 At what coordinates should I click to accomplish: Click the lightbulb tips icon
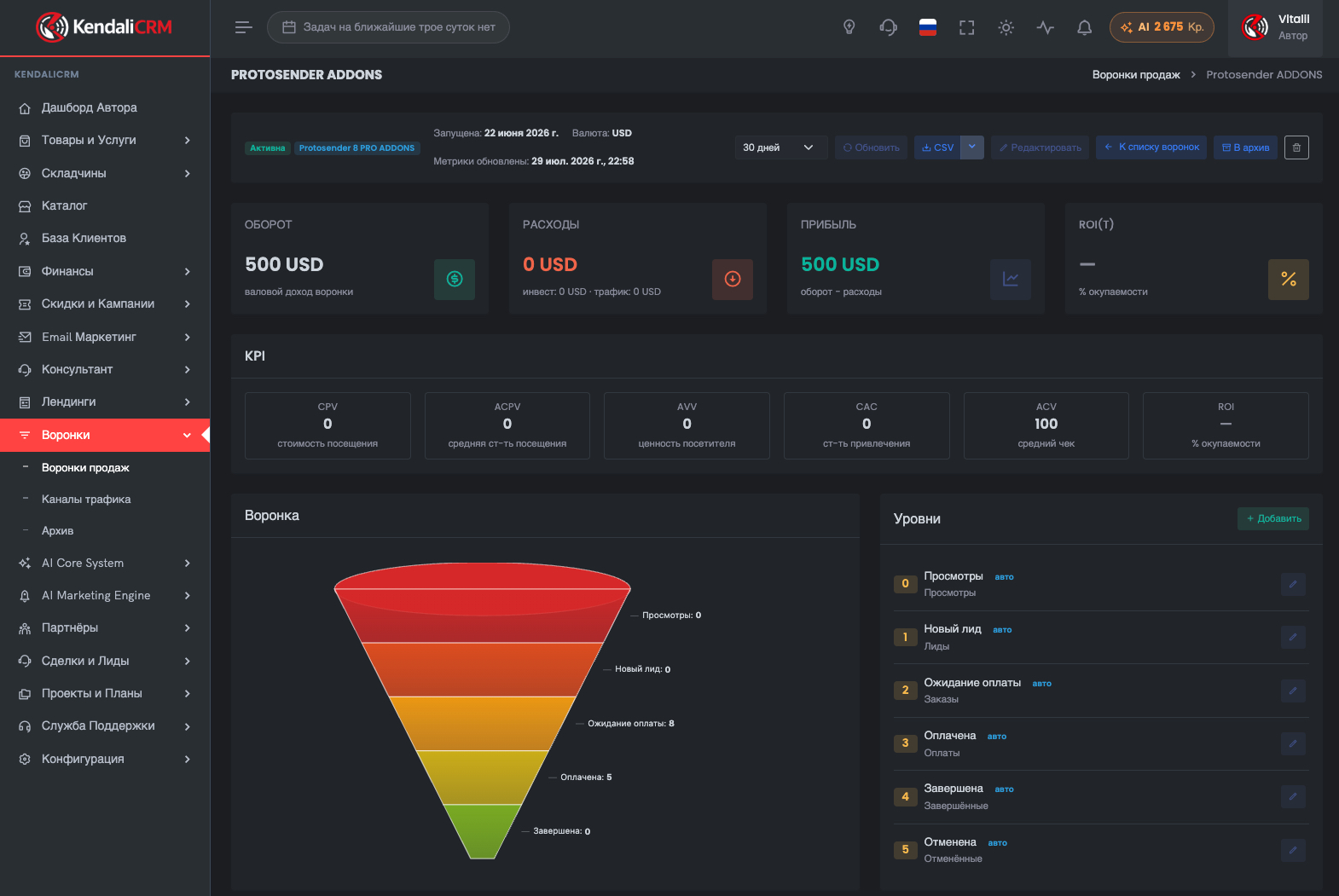[849, 27]
